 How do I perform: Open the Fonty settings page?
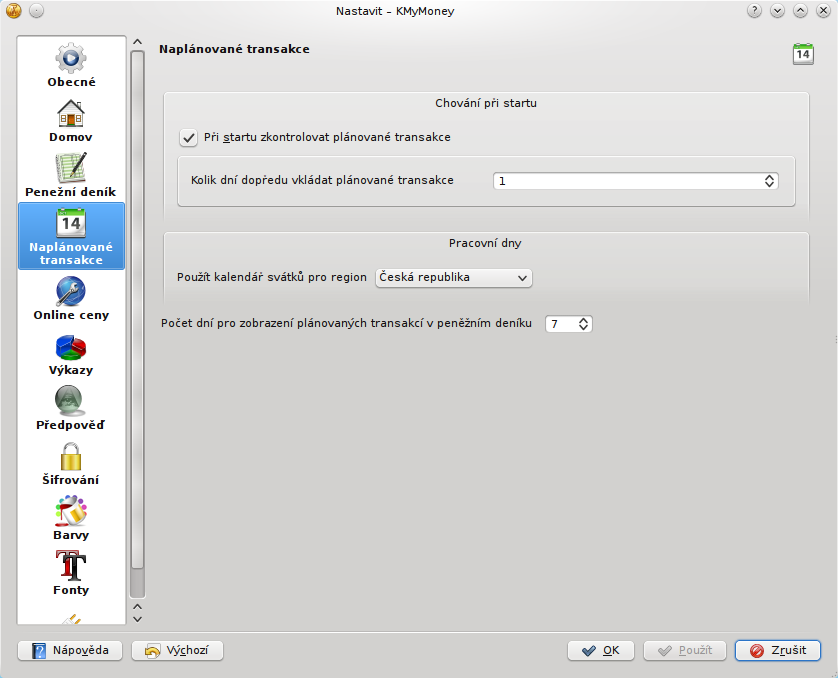pos(71,574)
